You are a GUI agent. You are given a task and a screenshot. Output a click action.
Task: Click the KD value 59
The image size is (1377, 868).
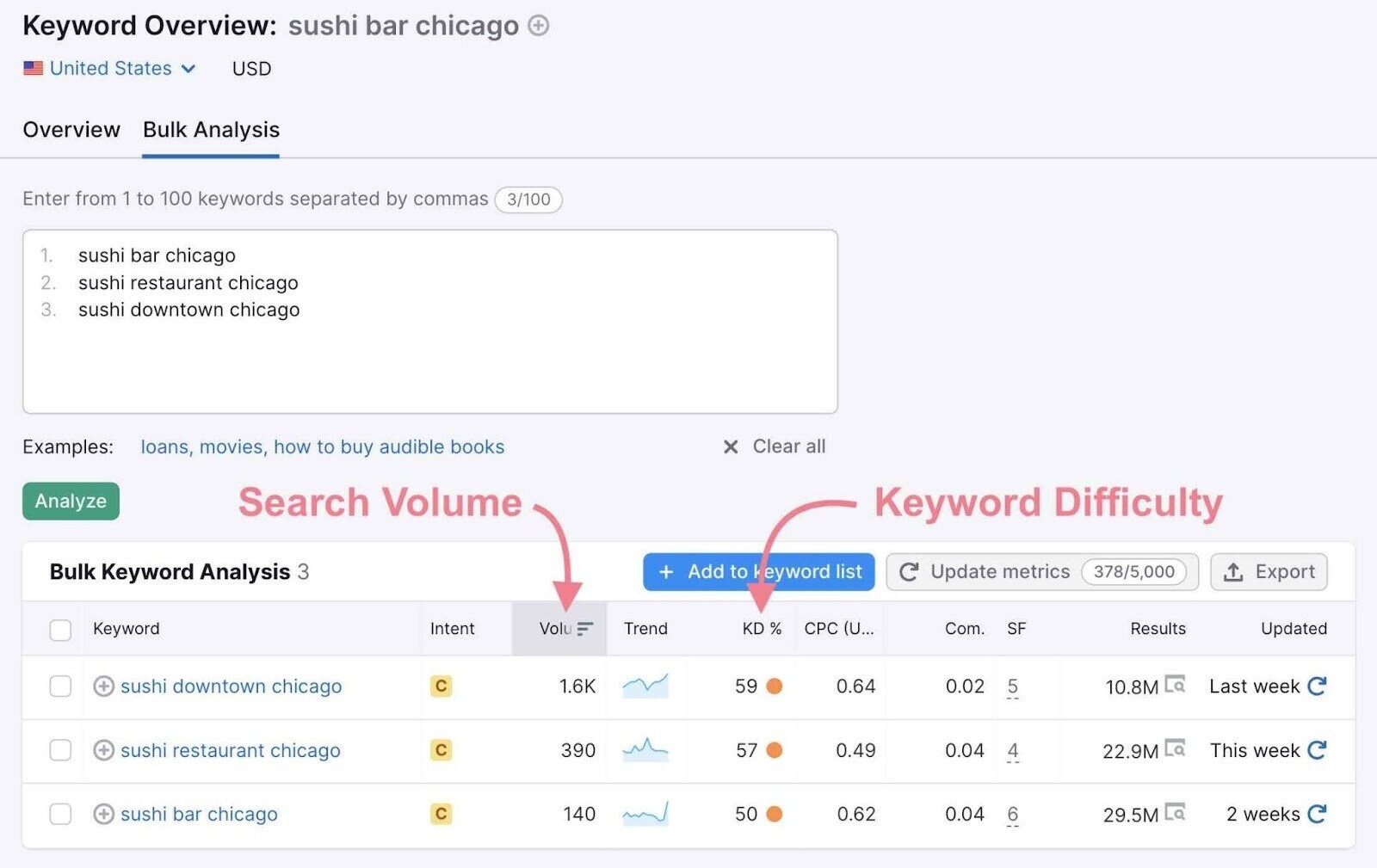[746, 686]
